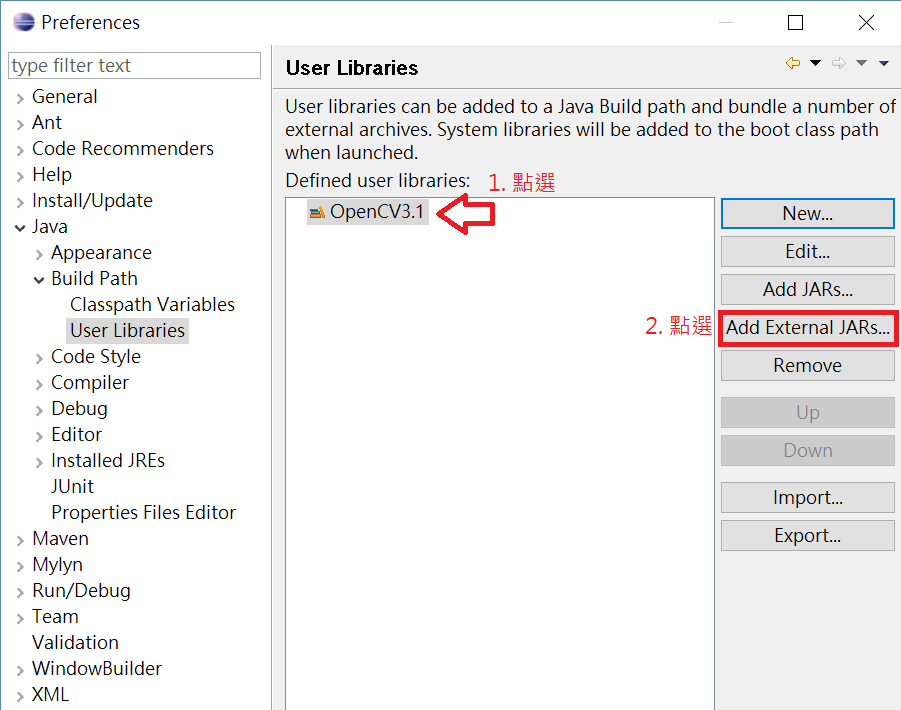Click the Export... button
This screenshot has height=710, width=901.
807,535
